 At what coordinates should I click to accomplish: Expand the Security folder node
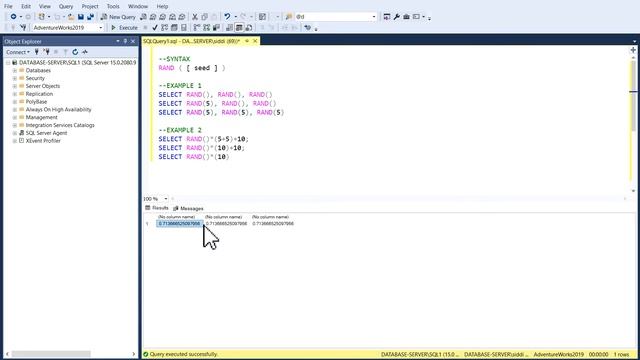(x=15, y=78)
